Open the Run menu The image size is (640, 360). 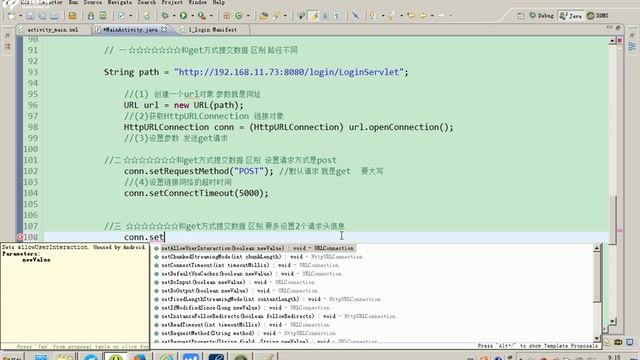(x=73, y=2)
